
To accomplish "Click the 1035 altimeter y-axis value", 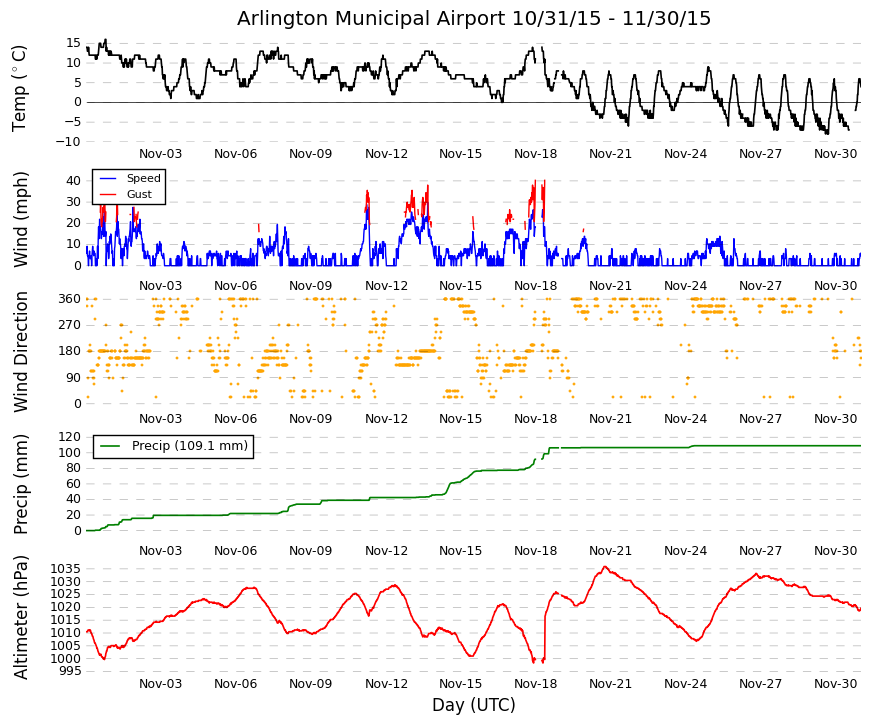I will pos(66,569).
